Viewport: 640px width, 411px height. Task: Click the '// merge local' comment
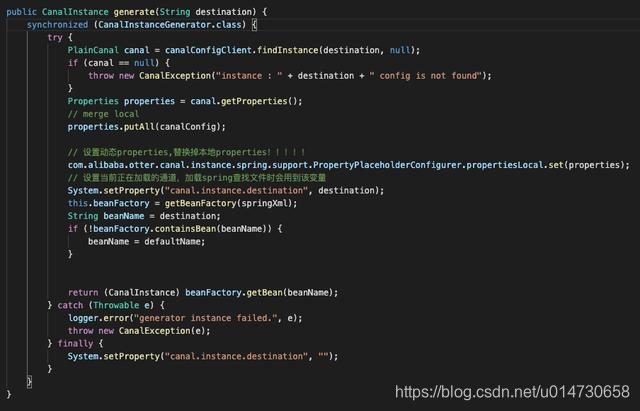click(103, 114)
